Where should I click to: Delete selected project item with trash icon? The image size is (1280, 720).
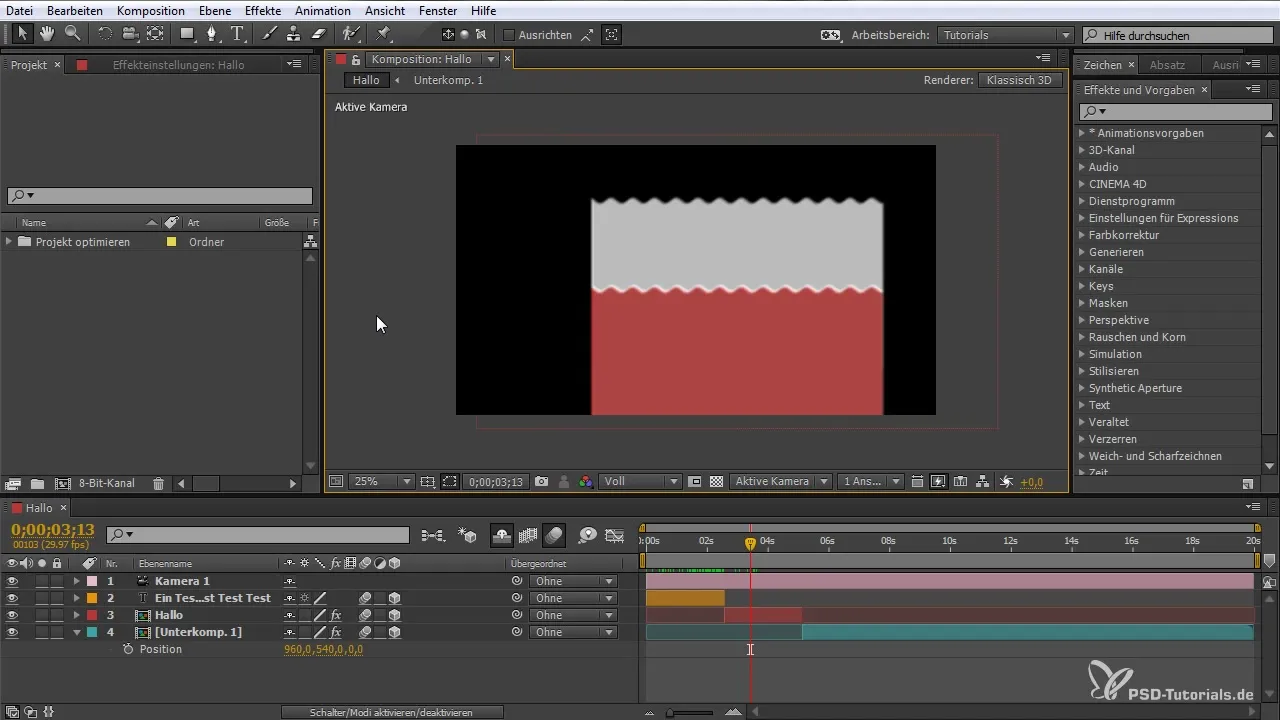click(x=158, y=483)
